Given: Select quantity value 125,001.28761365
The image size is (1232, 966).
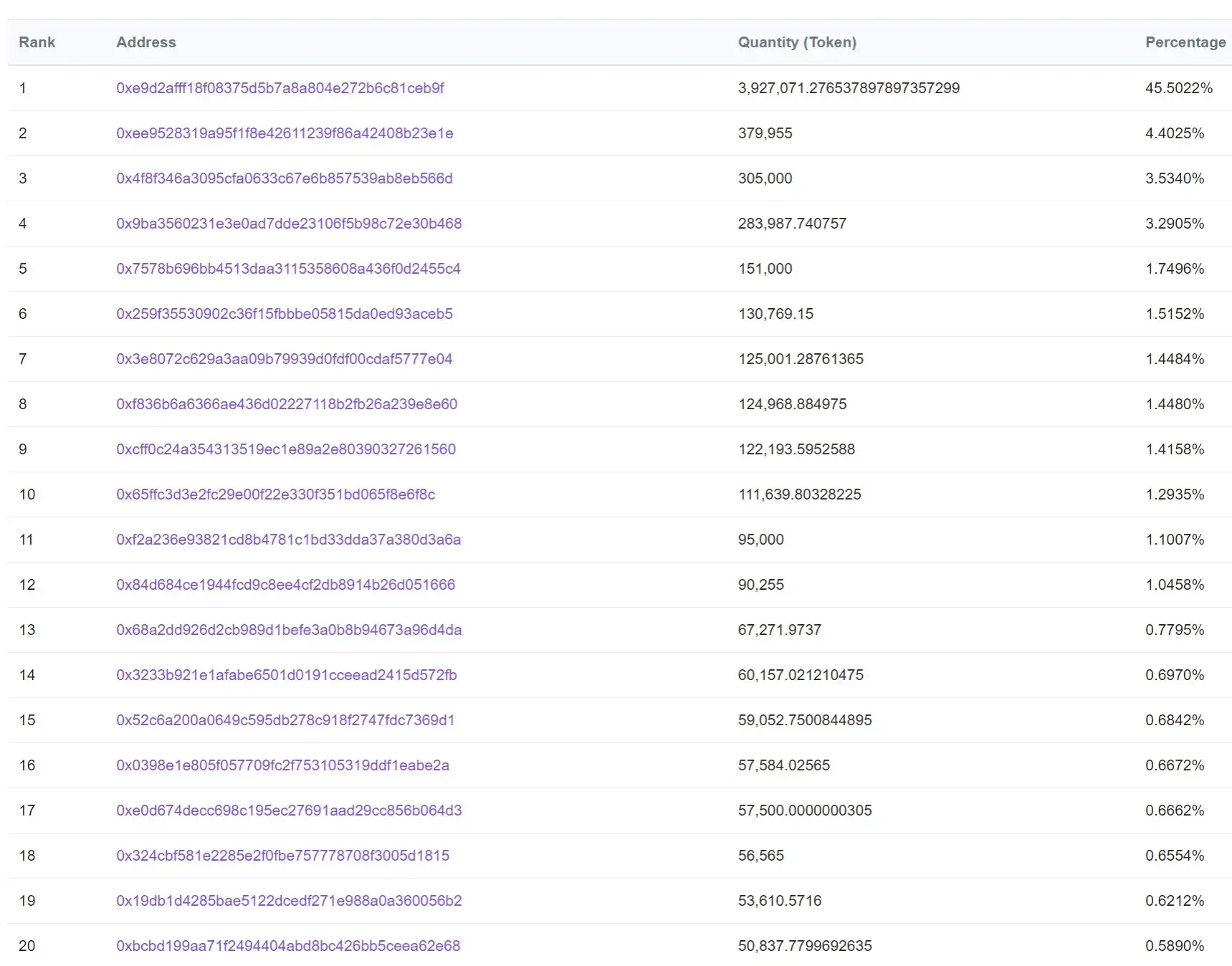Looking at the screenshot, I should 801,359.
